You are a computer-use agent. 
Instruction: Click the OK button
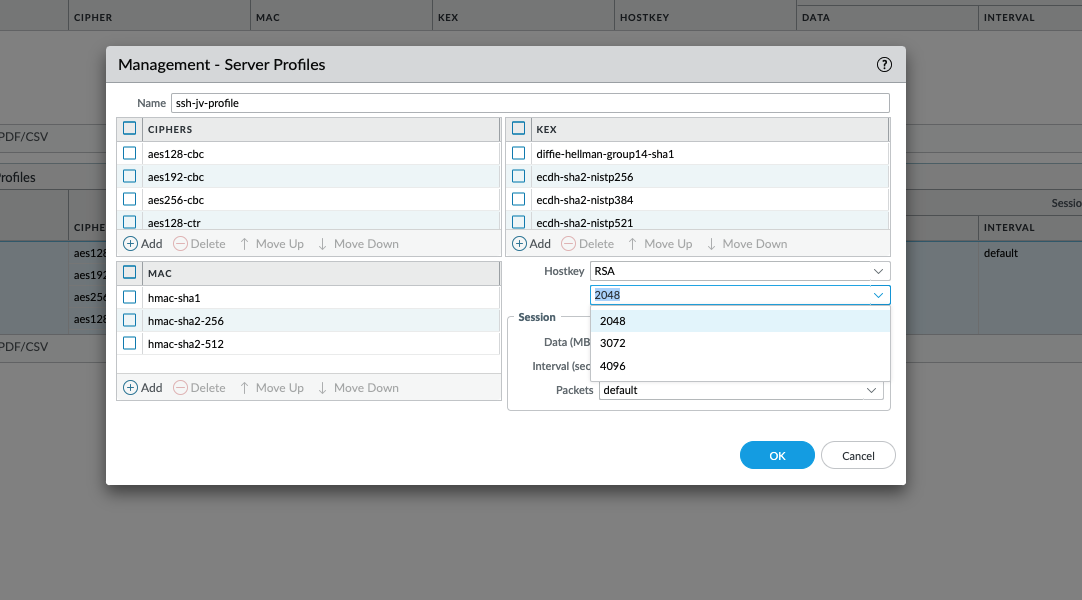tap(777, 456)
